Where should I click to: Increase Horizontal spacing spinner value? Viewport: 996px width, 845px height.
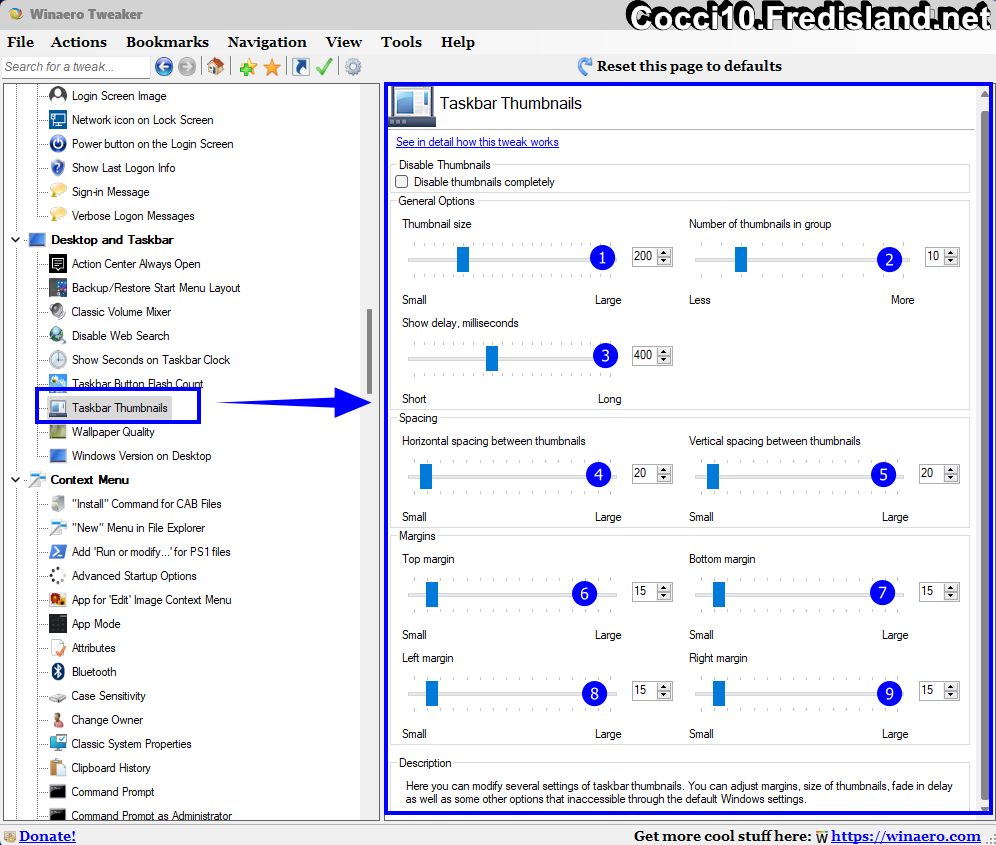[x=664, y=470]
